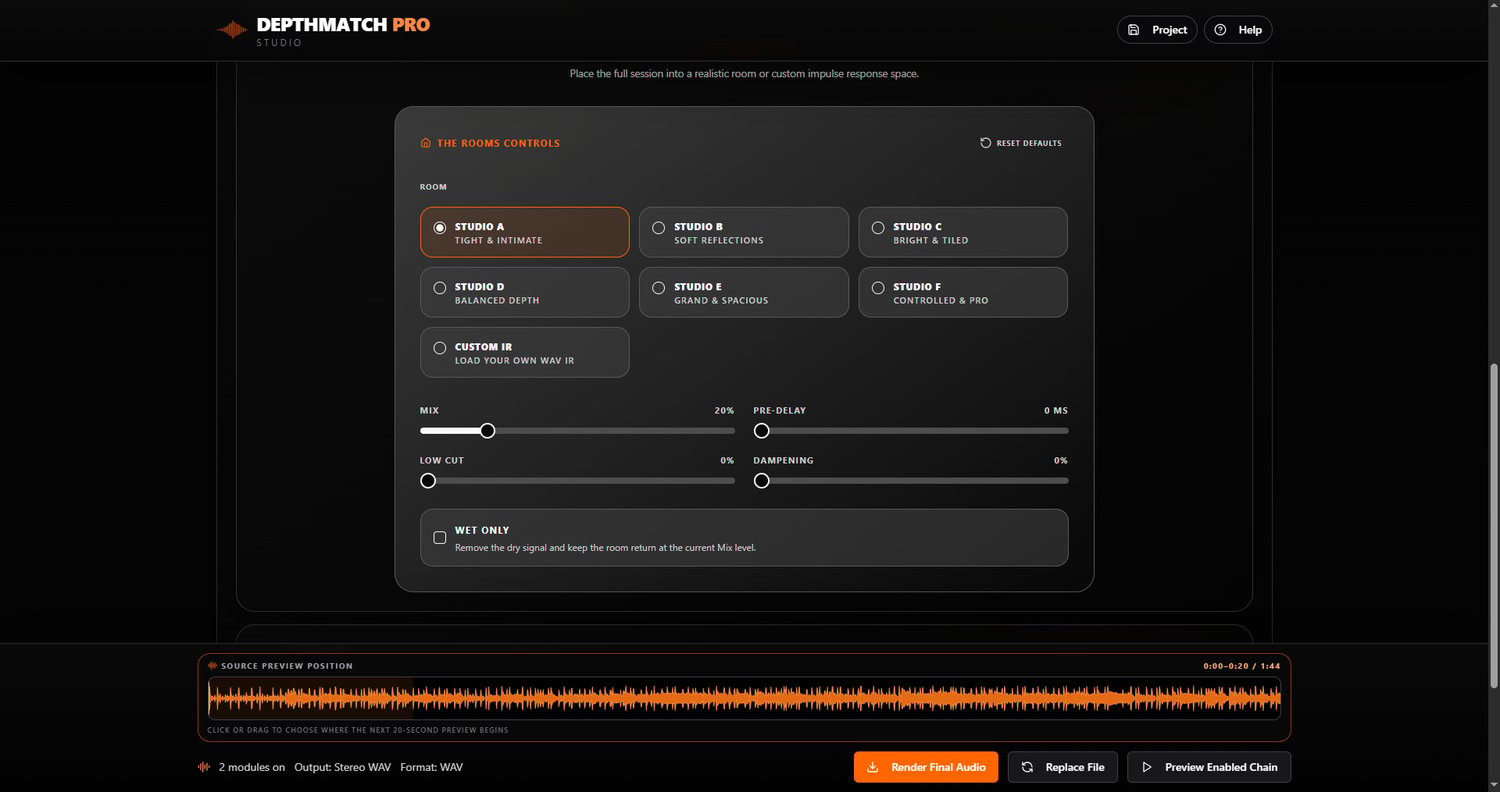
Task: Select Studio B soft reflections room
Action: point(744,232)
